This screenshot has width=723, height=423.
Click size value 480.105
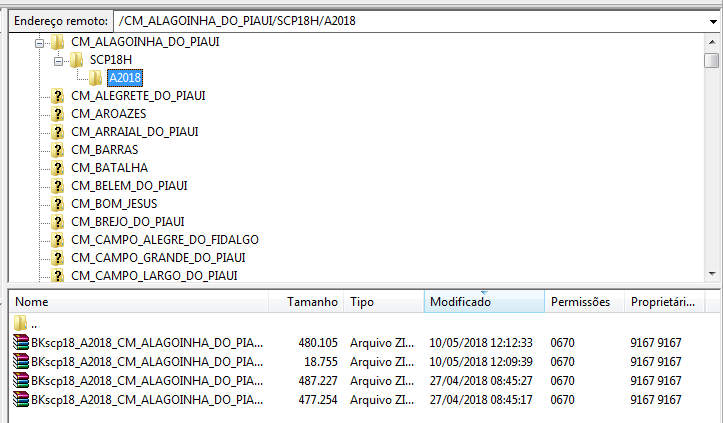(x=318, y=343)
